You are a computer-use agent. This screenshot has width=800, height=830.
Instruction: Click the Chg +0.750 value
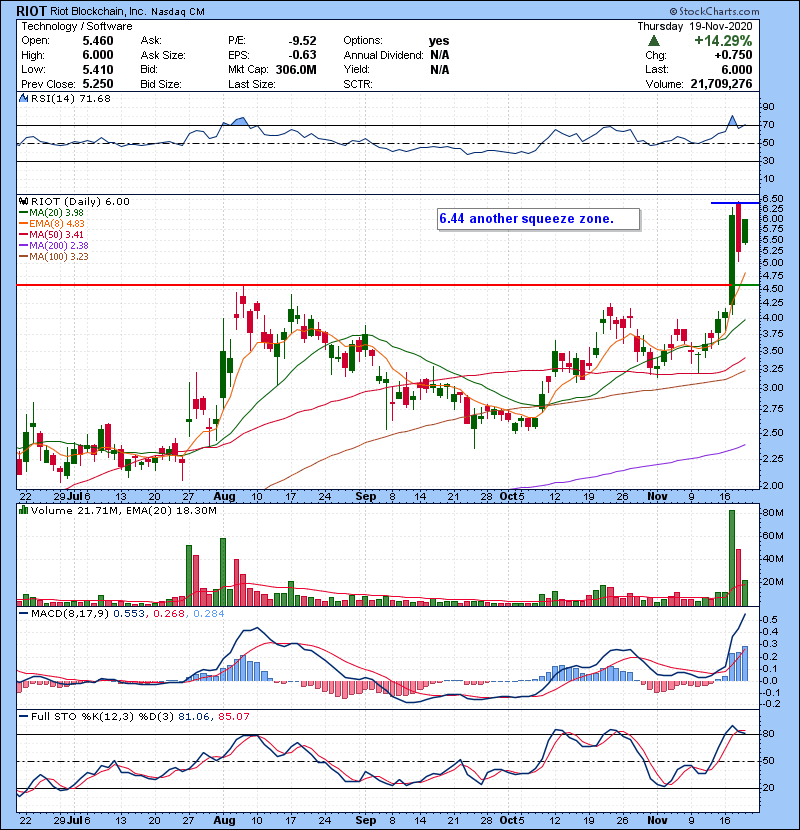coord(733,55)
